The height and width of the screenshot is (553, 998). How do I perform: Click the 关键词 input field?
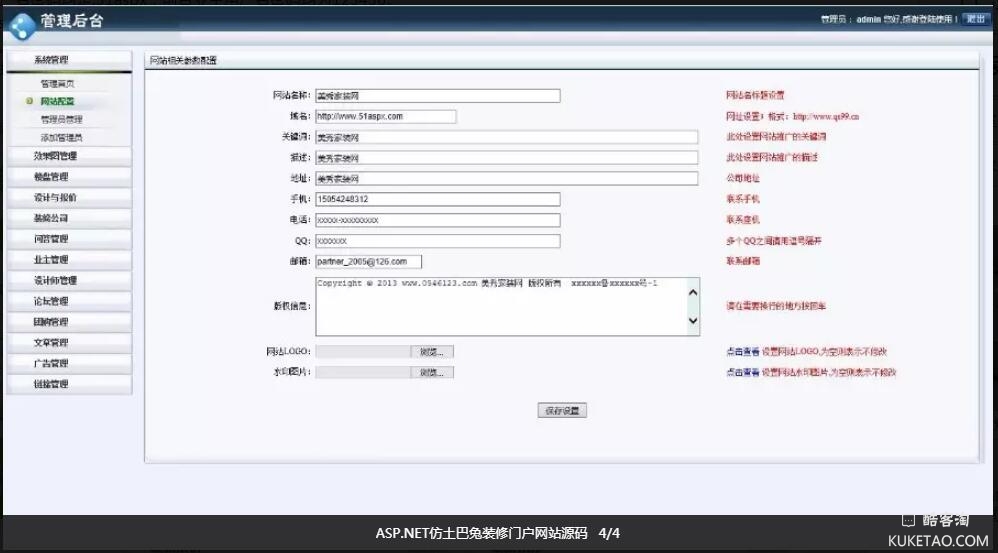[x=507, y=137]
